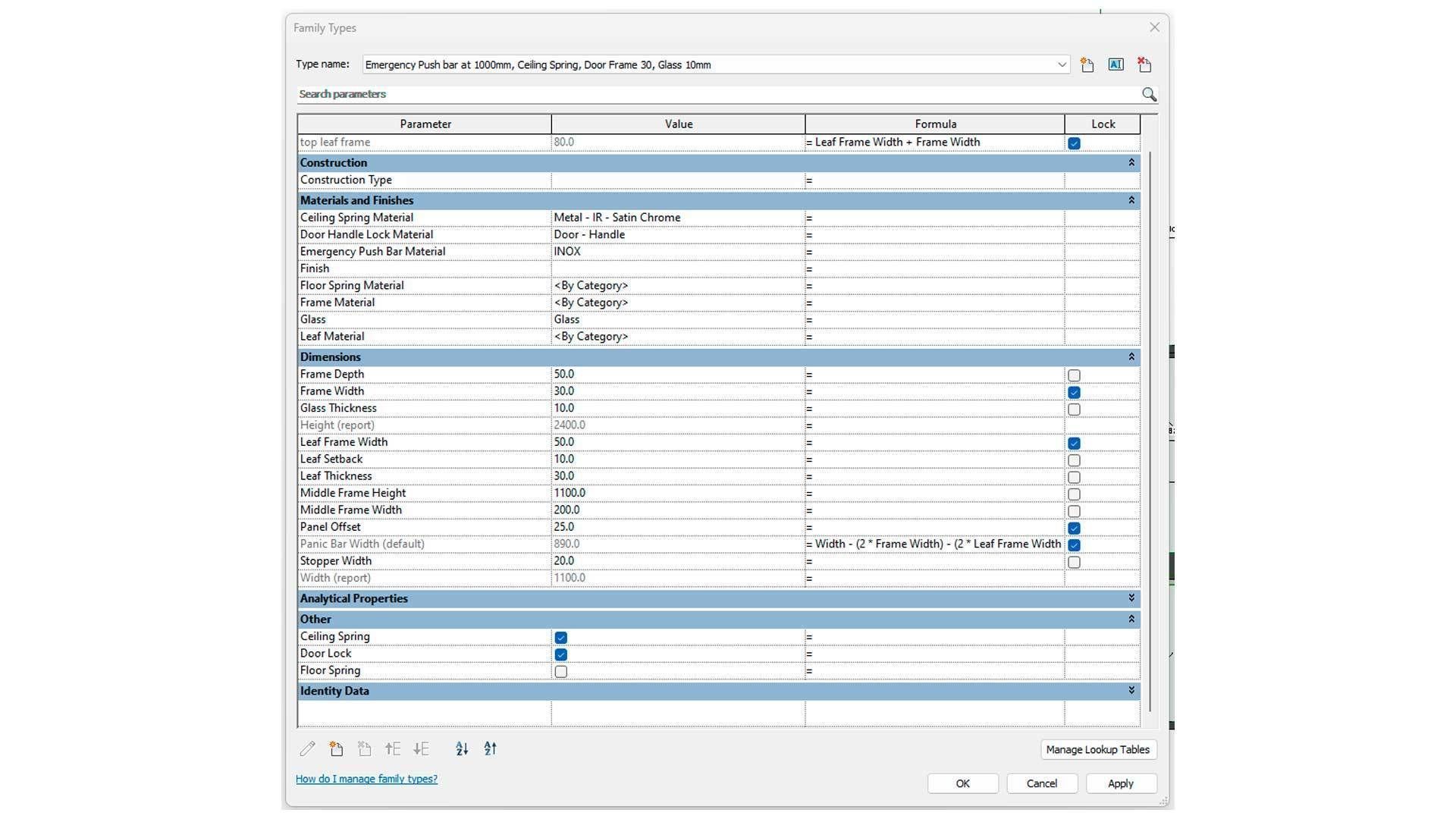1456x819 pixels.
Task: Click Move Parameter Down icon
Action: click(421, 749)
